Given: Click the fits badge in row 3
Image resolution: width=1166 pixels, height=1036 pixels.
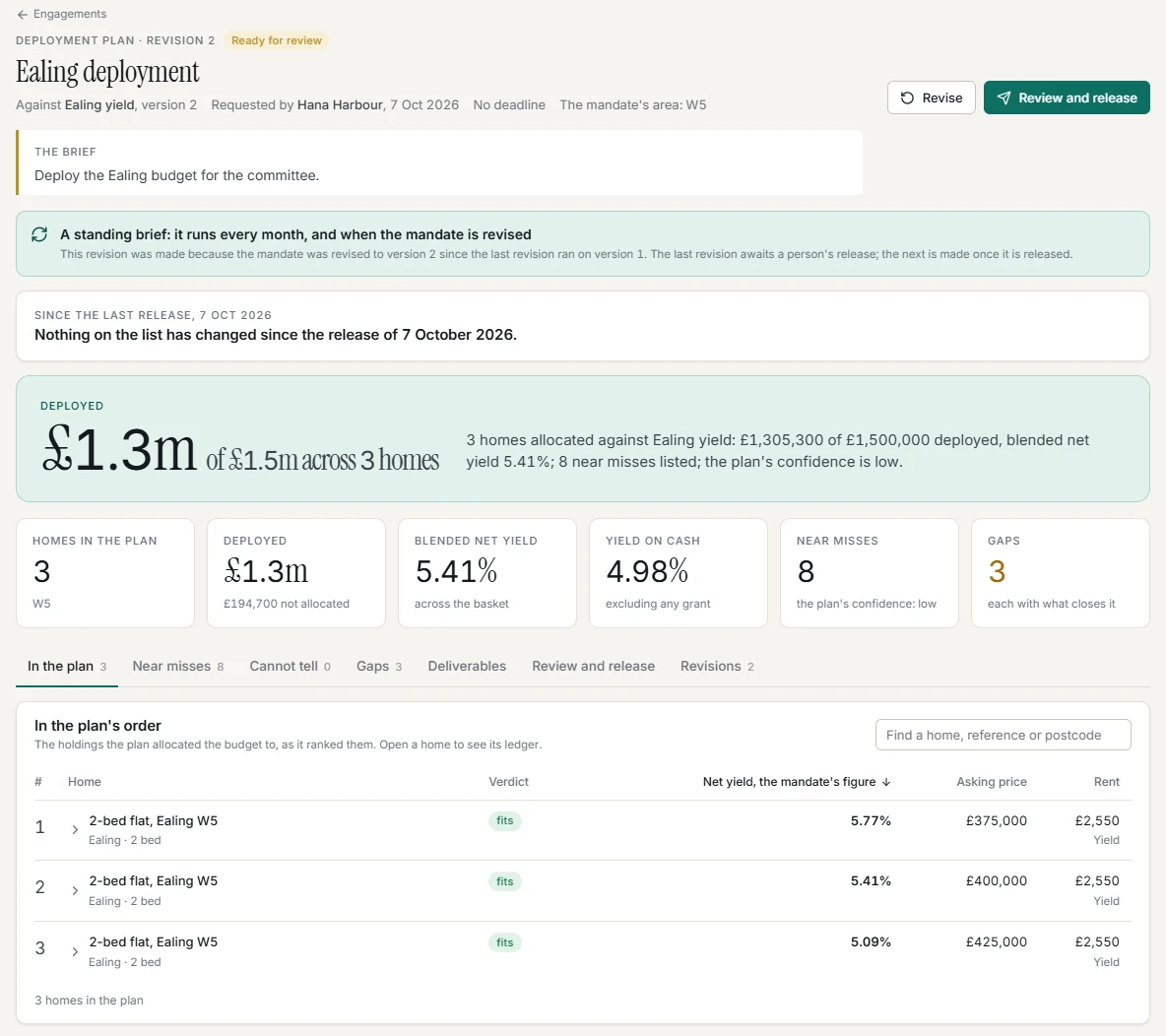Looking at the screenshot, I should coord(505,943).
